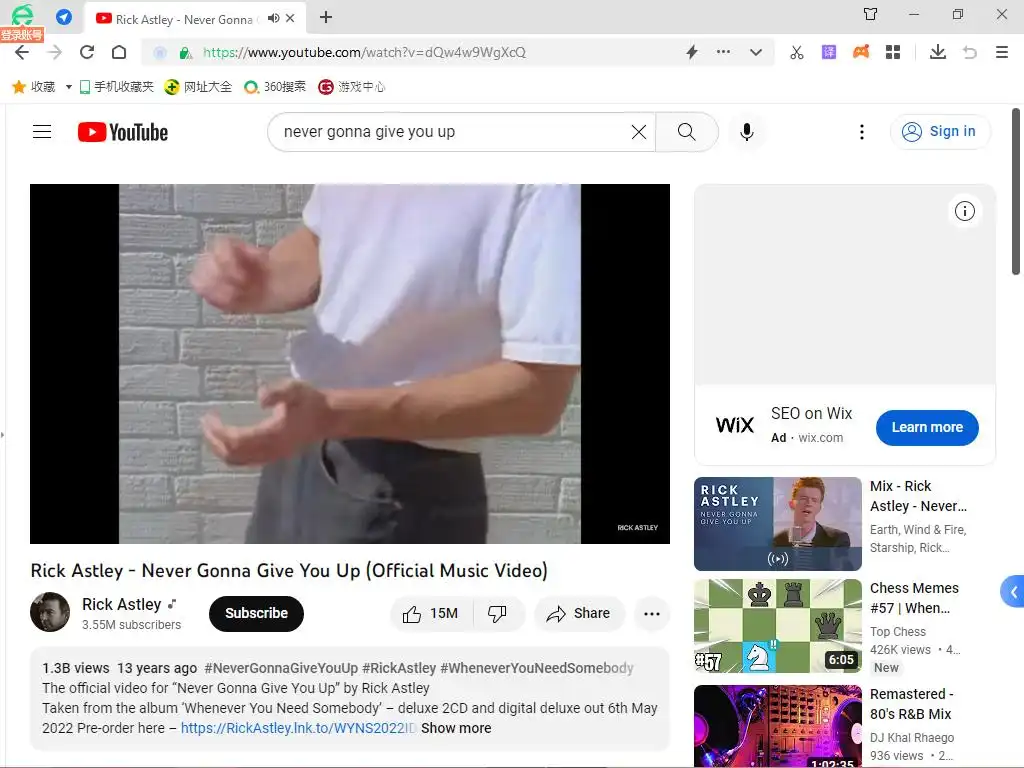Open 360搜索 bookmark

coord(274,87)
